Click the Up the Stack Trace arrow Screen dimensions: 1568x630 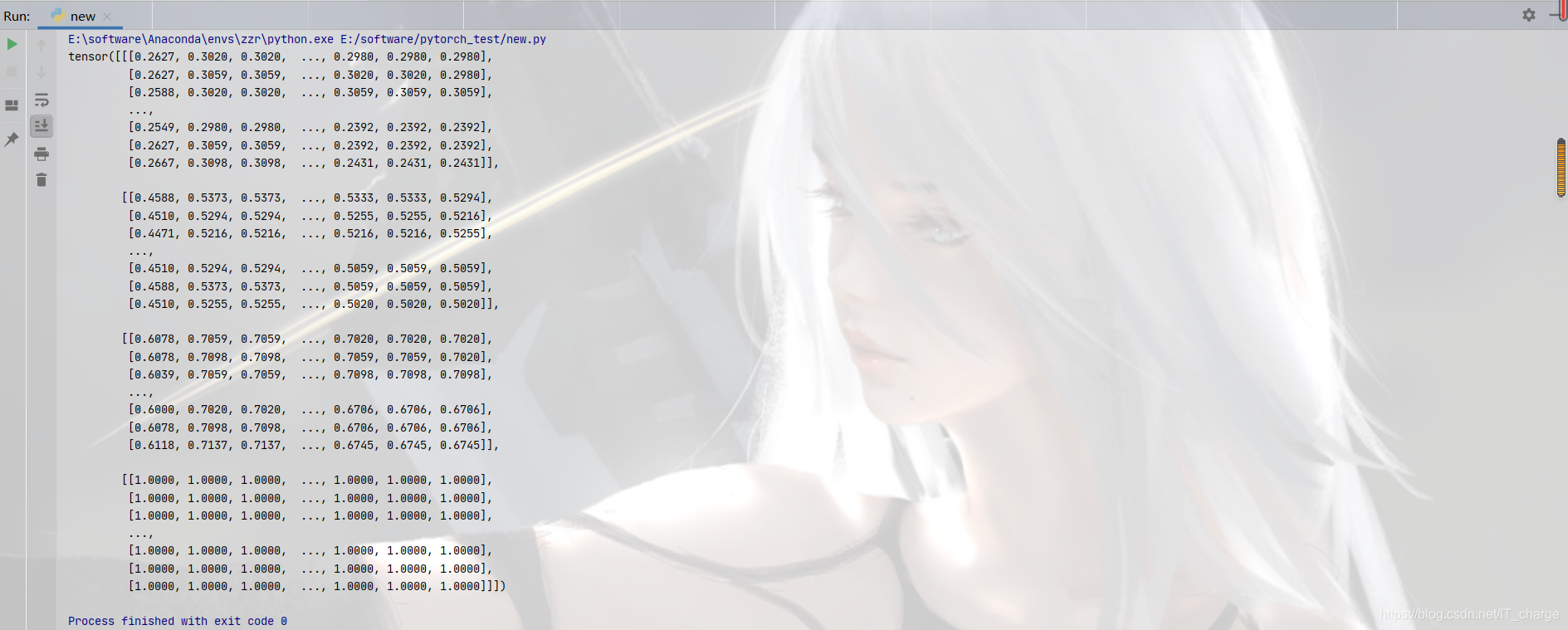click(42, 46)
